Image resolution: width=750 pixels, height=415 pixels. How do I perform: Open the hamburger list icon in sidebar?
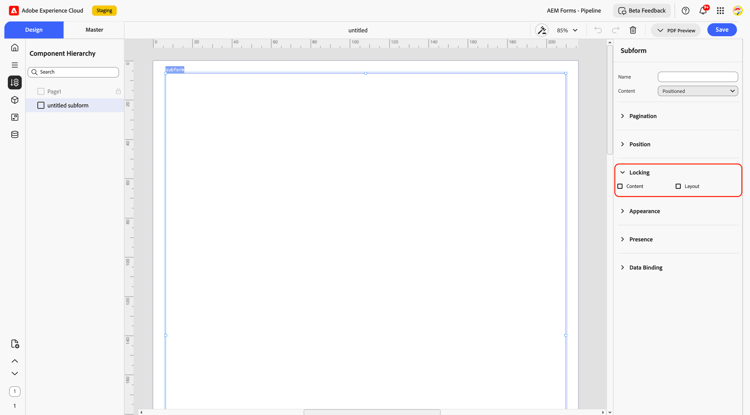pos(15,65)
